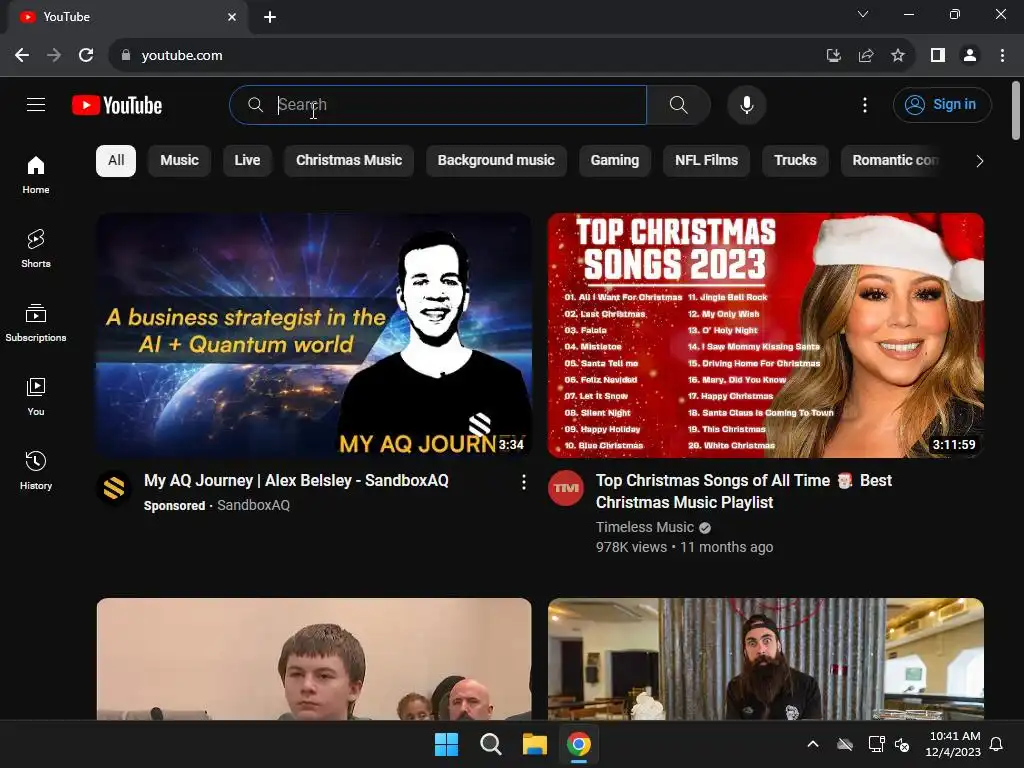Select the Gaming filter chip

tap(615, 161)
